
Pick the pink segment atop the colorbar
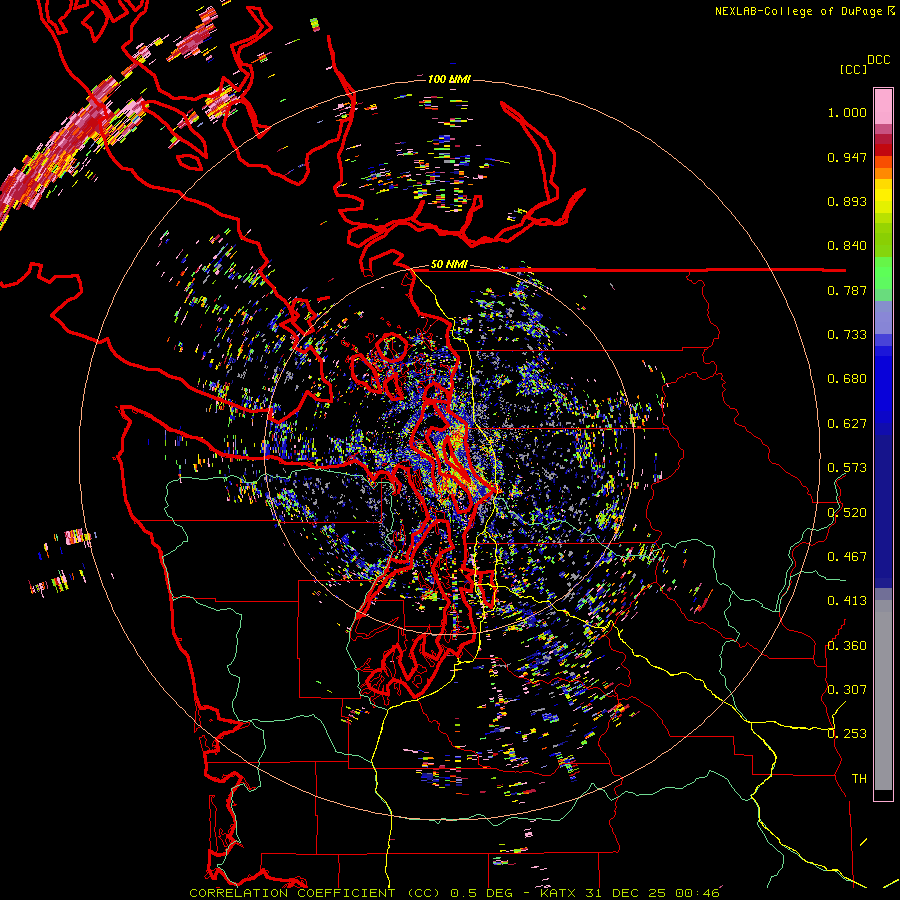coord(883,106)
